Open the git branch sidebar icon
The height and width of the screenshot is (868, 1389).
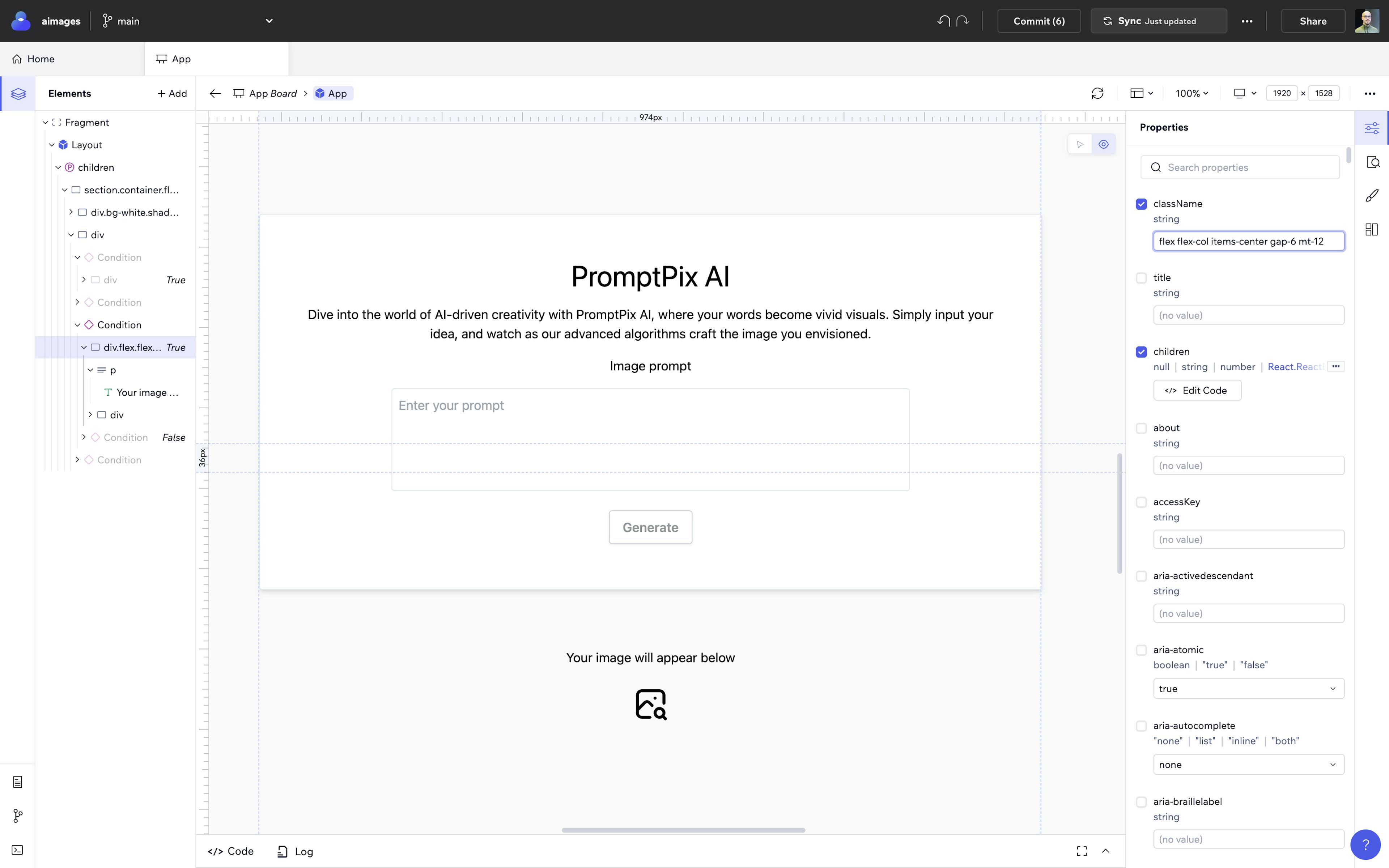pos(18,816)
